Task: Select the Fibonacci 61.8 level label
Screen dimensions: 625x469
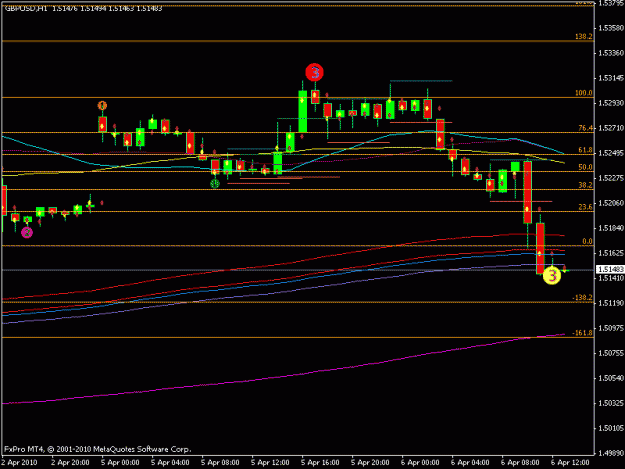Action: (x=585, y=150)
